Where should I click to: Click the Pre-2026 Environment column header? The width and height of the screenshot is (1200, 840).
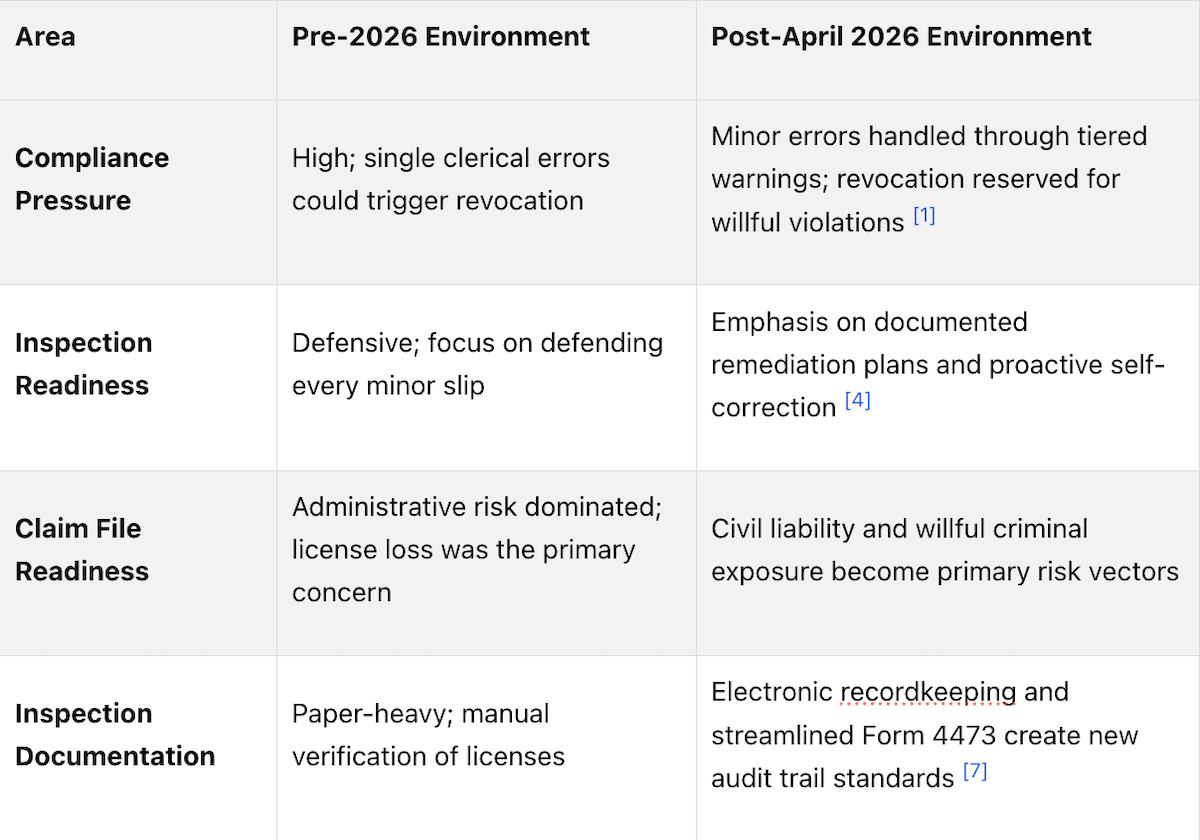[x=441, y=37]
